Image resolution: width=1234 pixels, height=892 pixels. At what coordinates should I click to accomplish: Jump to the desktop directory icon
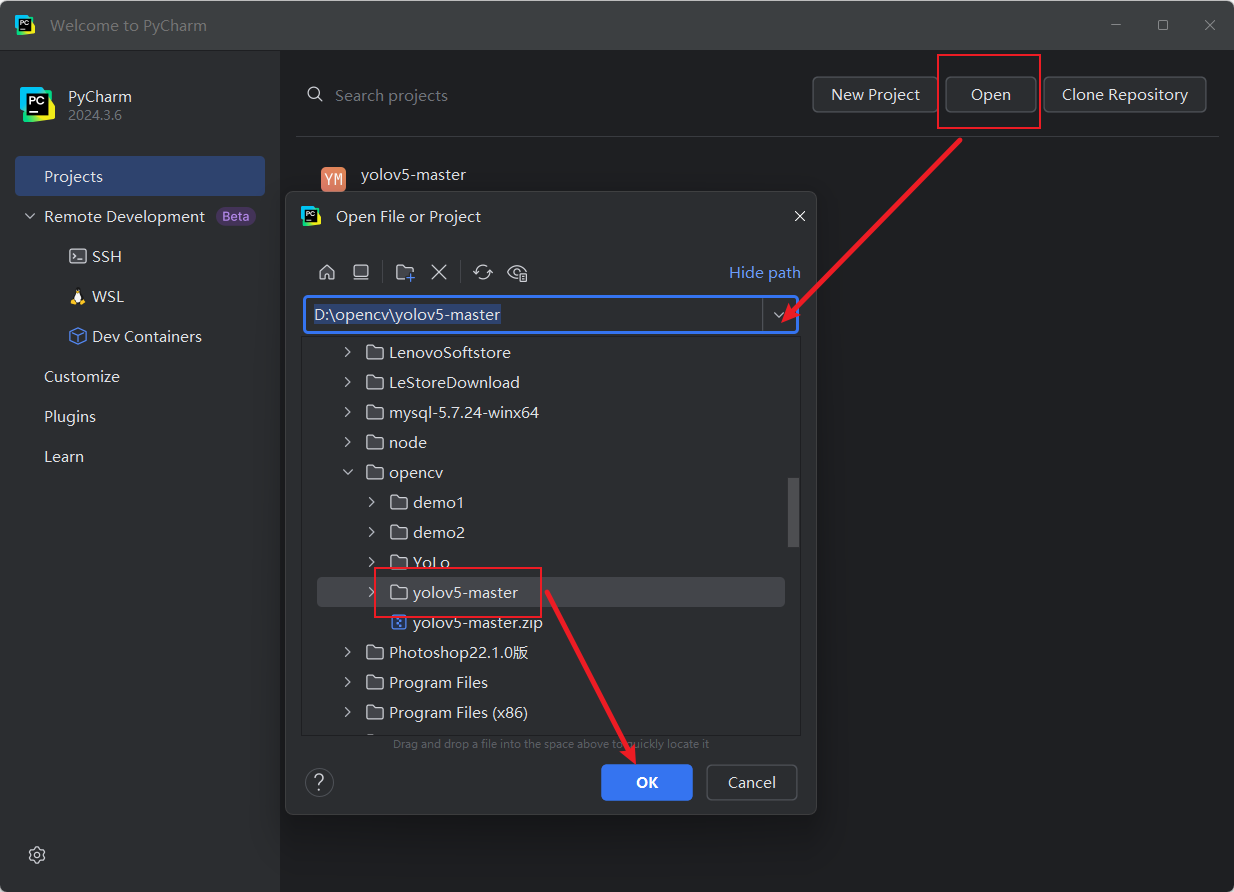pyautogui.click(x=361, y=272)
